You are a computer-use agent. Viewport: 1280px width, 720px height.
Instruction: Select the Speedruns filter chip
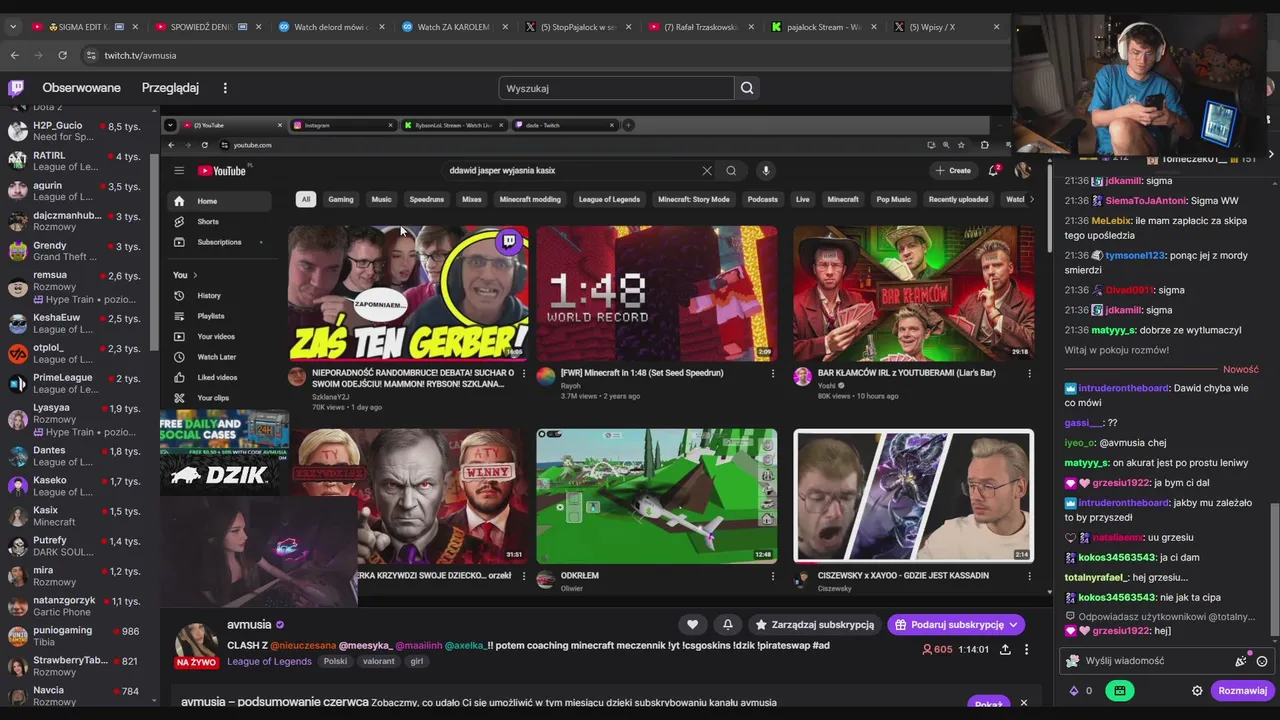click(x=427, y=199)
